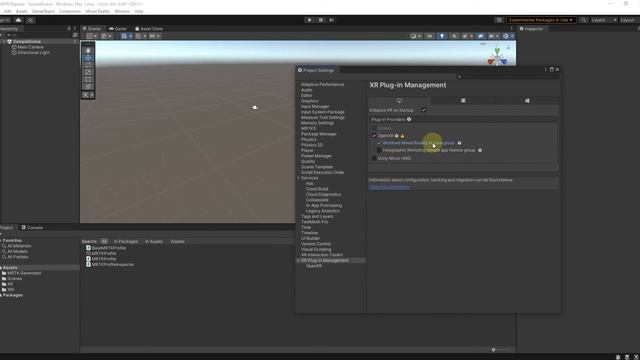Toggle 2D mode in Scene view
This screenshot has width=640, height=360.
(430, 36)
